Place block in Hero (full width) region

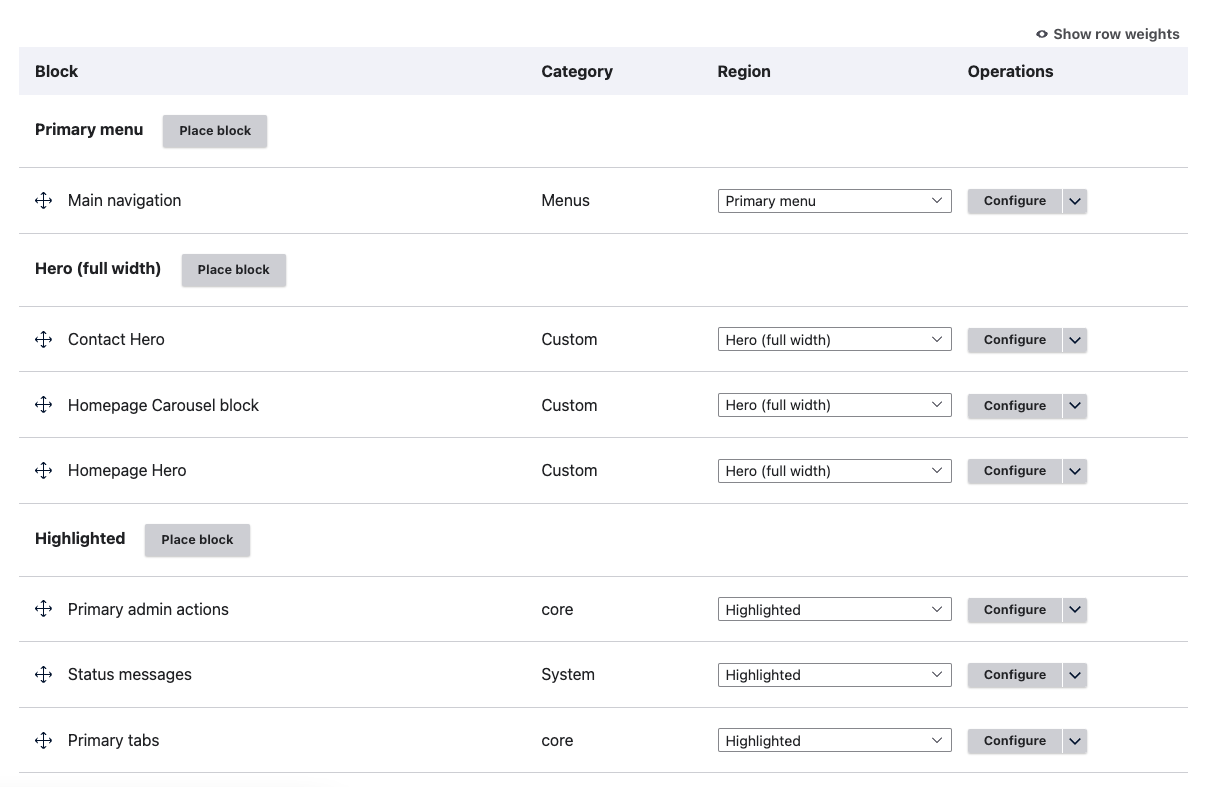click(233, 270)
